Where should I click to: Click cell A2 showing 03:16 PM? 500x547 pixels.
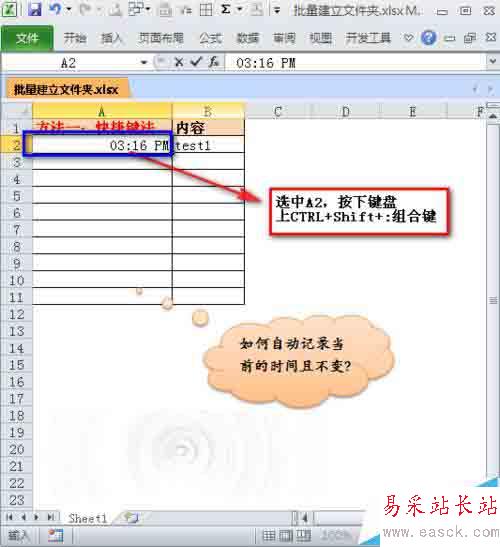(x=101, y=145)
